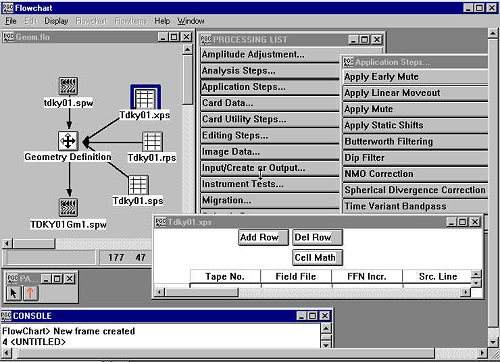Click the Tdky01.xps table icon
Screen dimensions: 500x362
pos(145,98)
